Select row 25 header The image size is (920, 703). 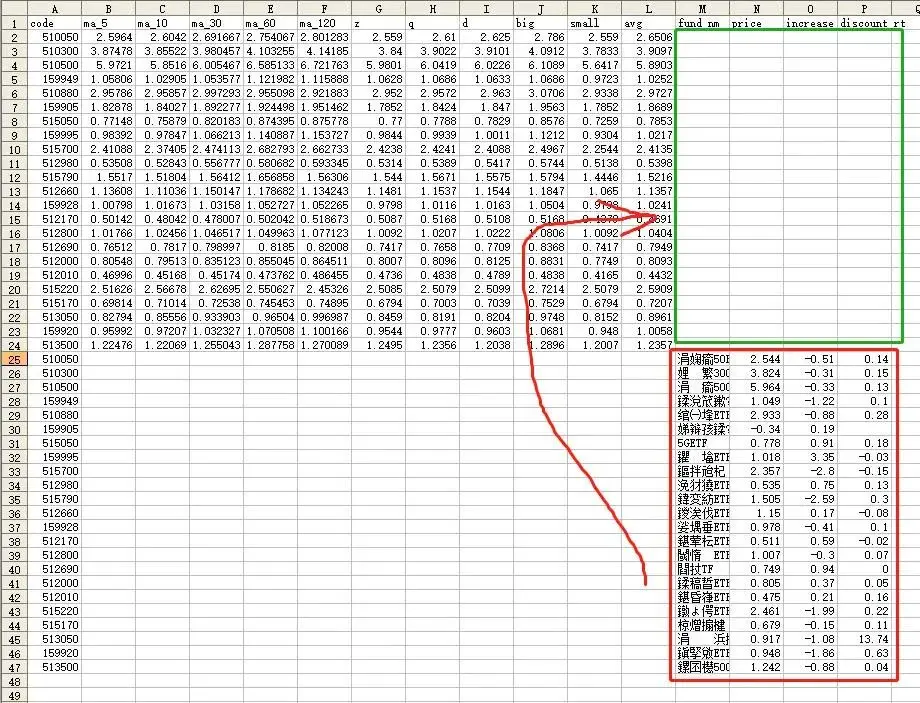14,359
